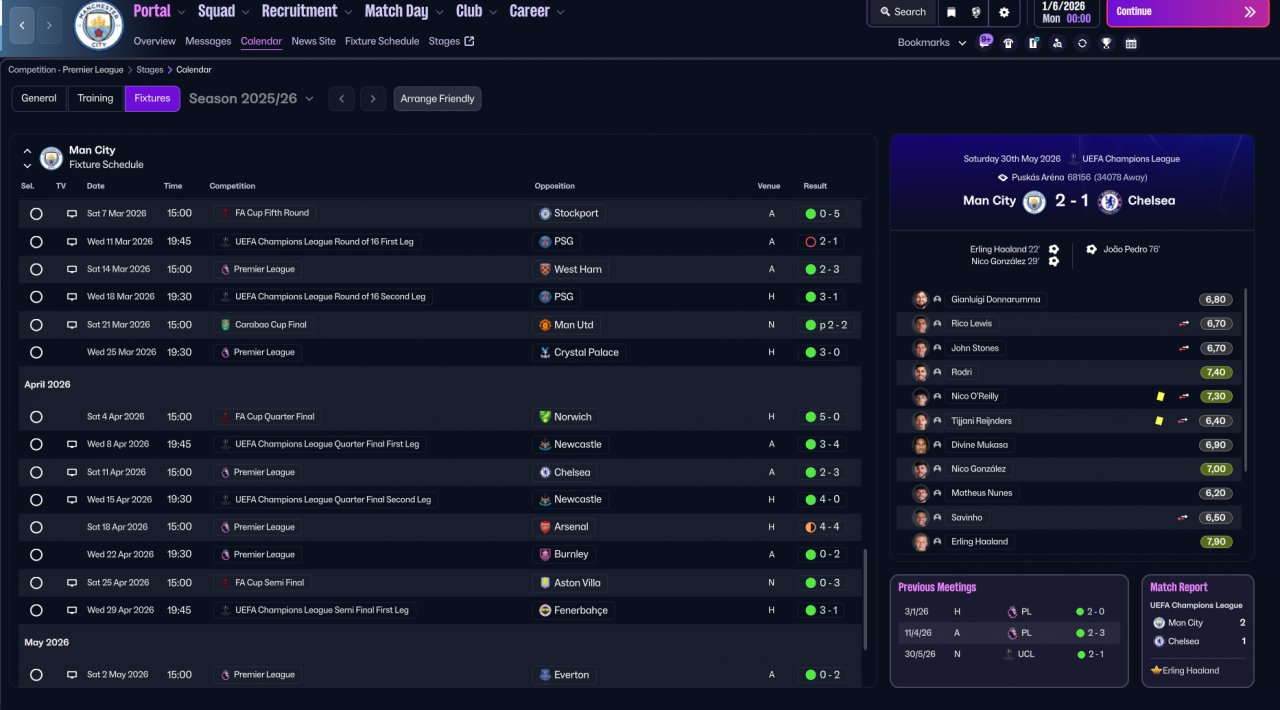The width and height of the screenshot is (1280, 710).
Task: Open the bookmark icon next to Search
Action: [x=951, y=12]
